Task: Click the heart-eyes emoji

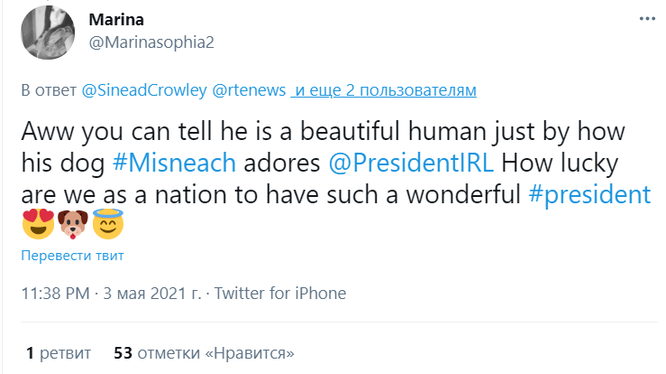Action: point(38,224)
